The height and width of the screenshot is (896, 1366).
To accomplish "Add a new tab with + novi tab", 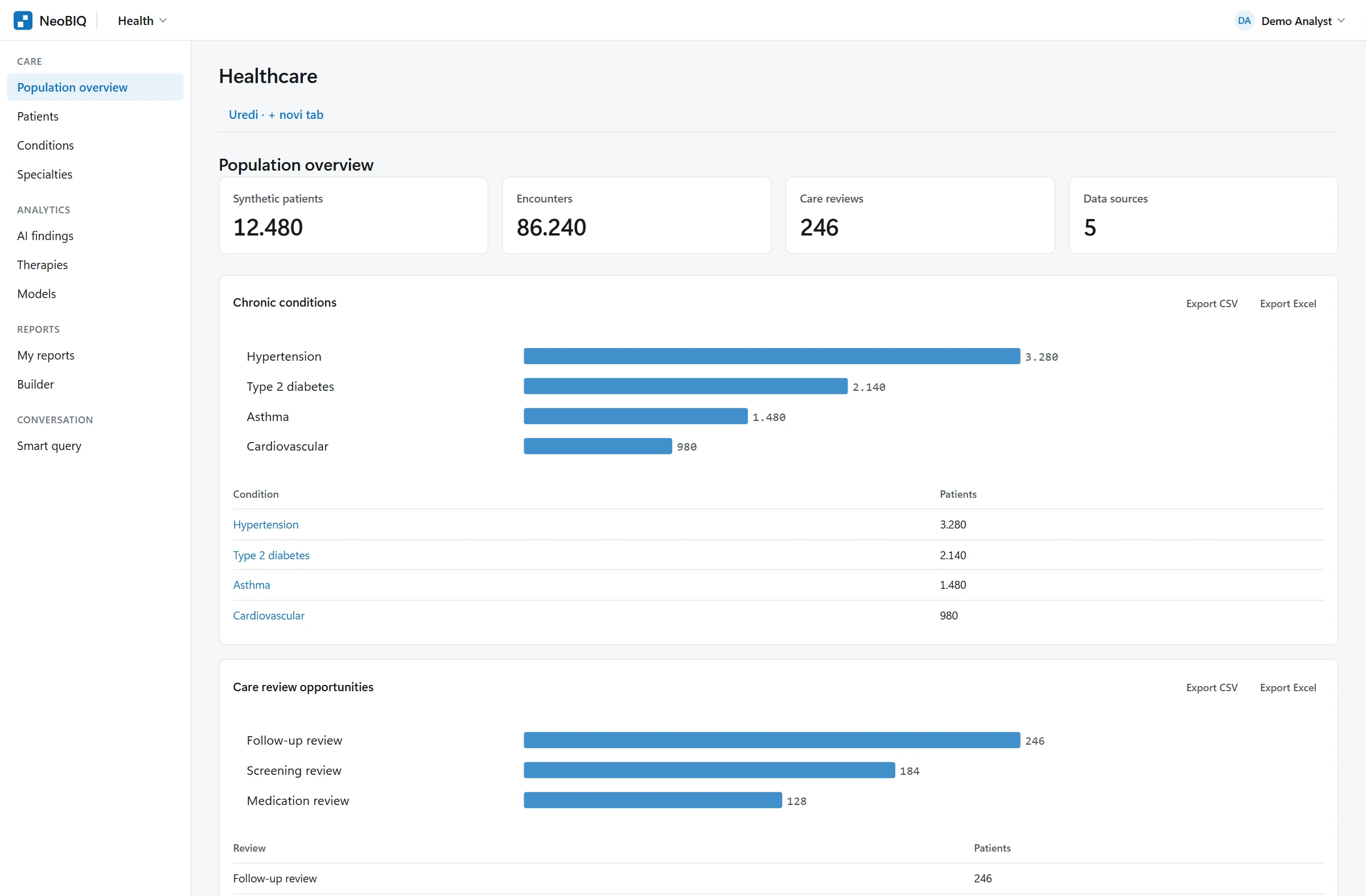I will coord(296,115).
